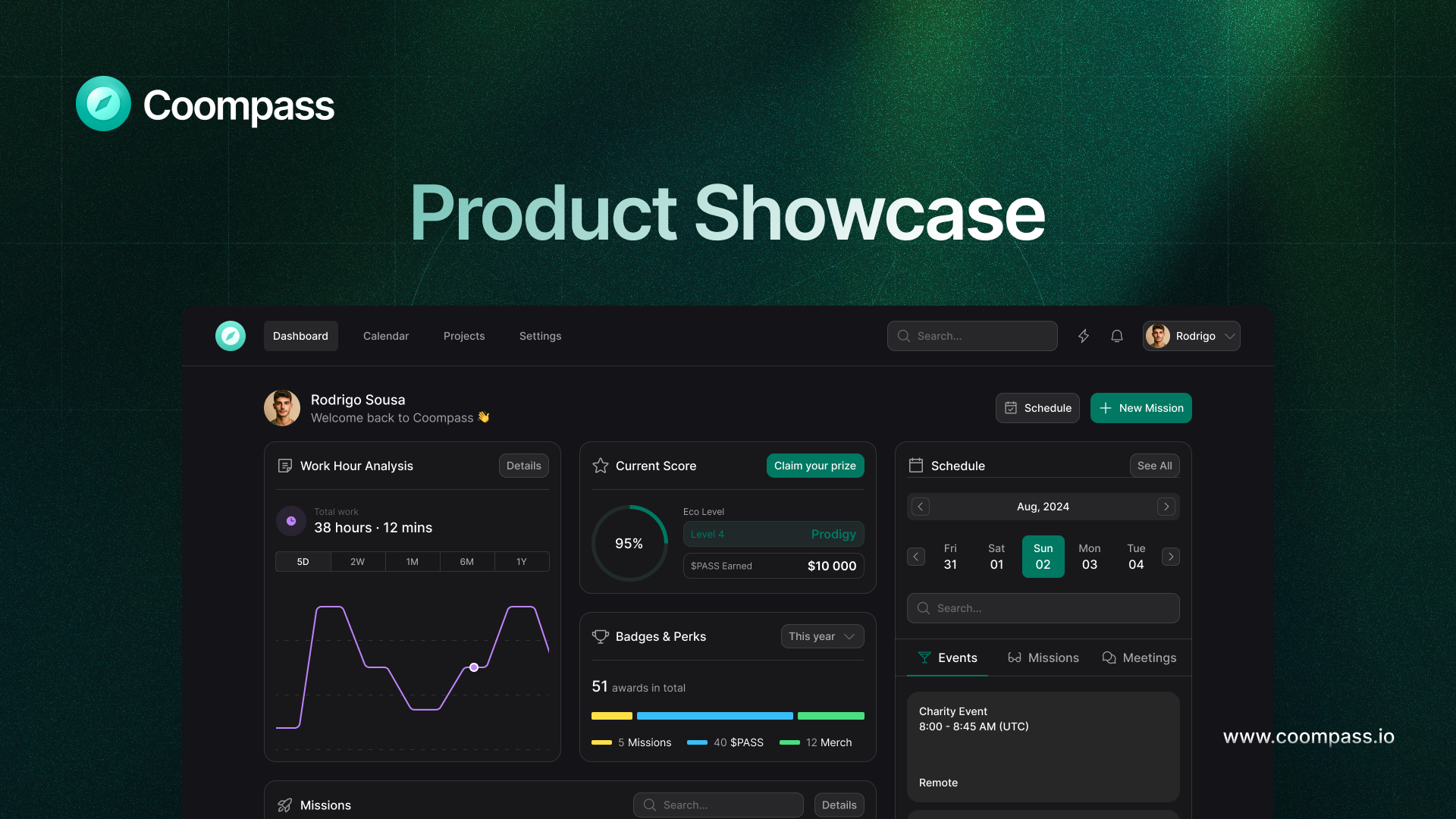Image resolution: width=1456 pixels, height=819 pixels.
Task: Show later days in the date strip
Action: pyautogui.click(x=1171, y=557)
